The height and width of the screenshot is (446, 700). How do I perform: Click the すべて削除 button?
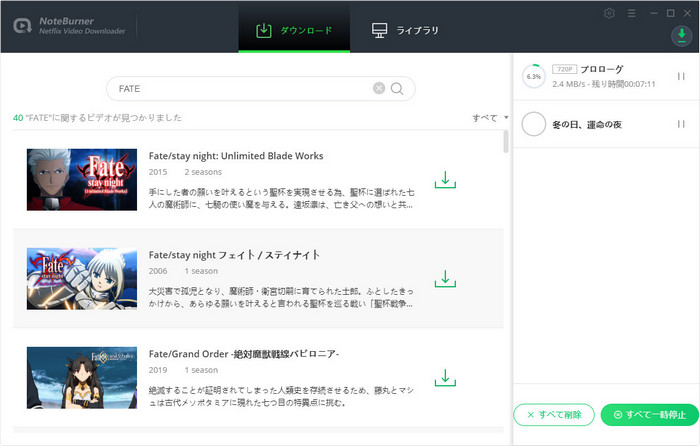554,415
